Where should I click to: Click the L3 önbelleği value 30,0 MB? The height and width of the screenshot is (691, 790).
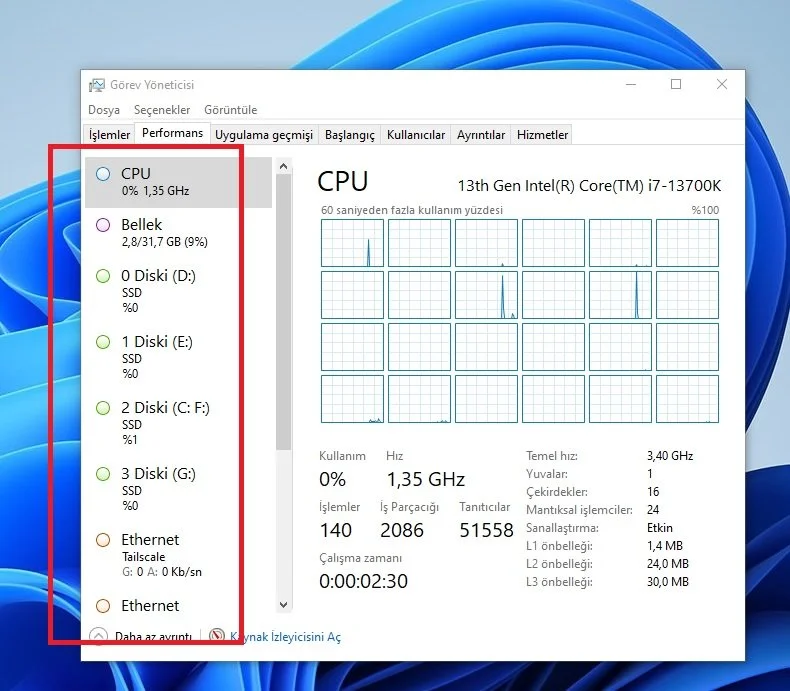pyautogui.click(x=668, y=582)
